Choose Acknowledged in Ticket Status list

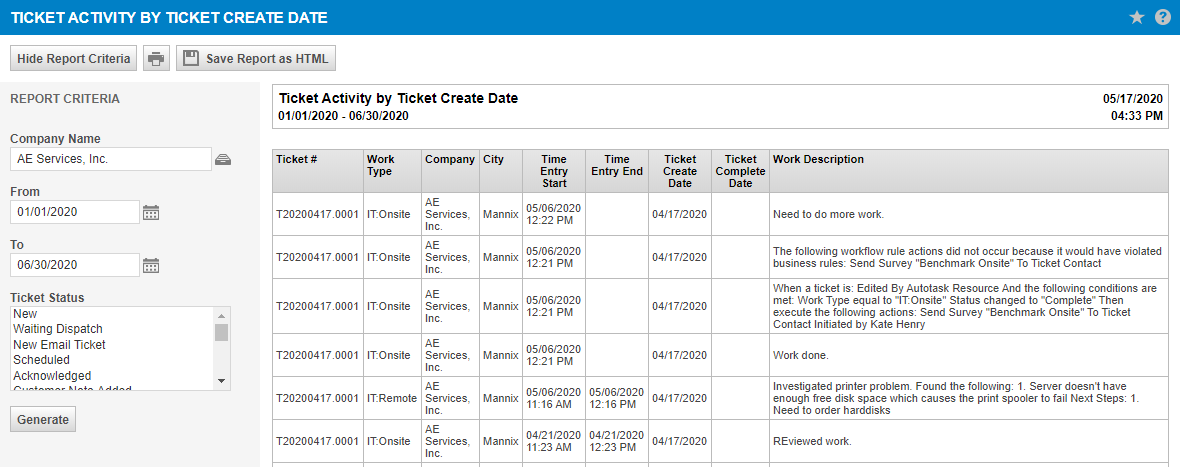(52, 376)
